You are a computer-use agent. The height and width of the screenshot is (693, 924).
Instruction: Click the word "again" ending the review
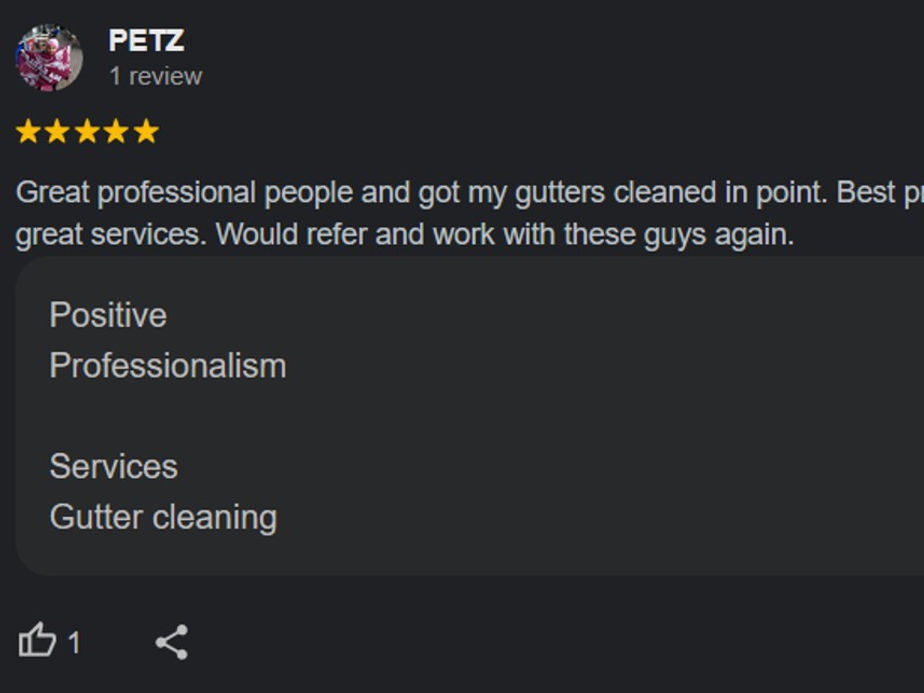click(754, 236)
